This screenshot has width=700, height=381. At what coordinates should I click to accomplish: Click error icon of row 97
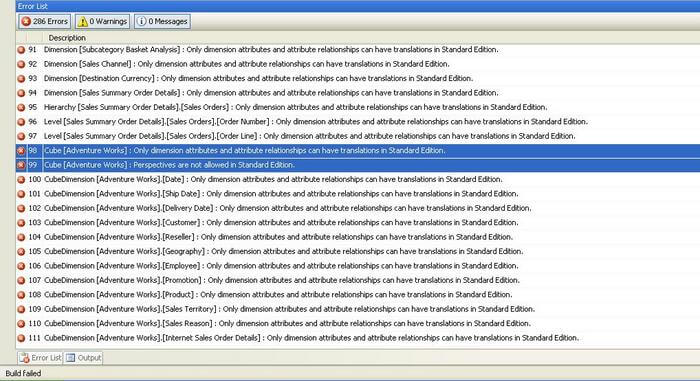(21, 136)
